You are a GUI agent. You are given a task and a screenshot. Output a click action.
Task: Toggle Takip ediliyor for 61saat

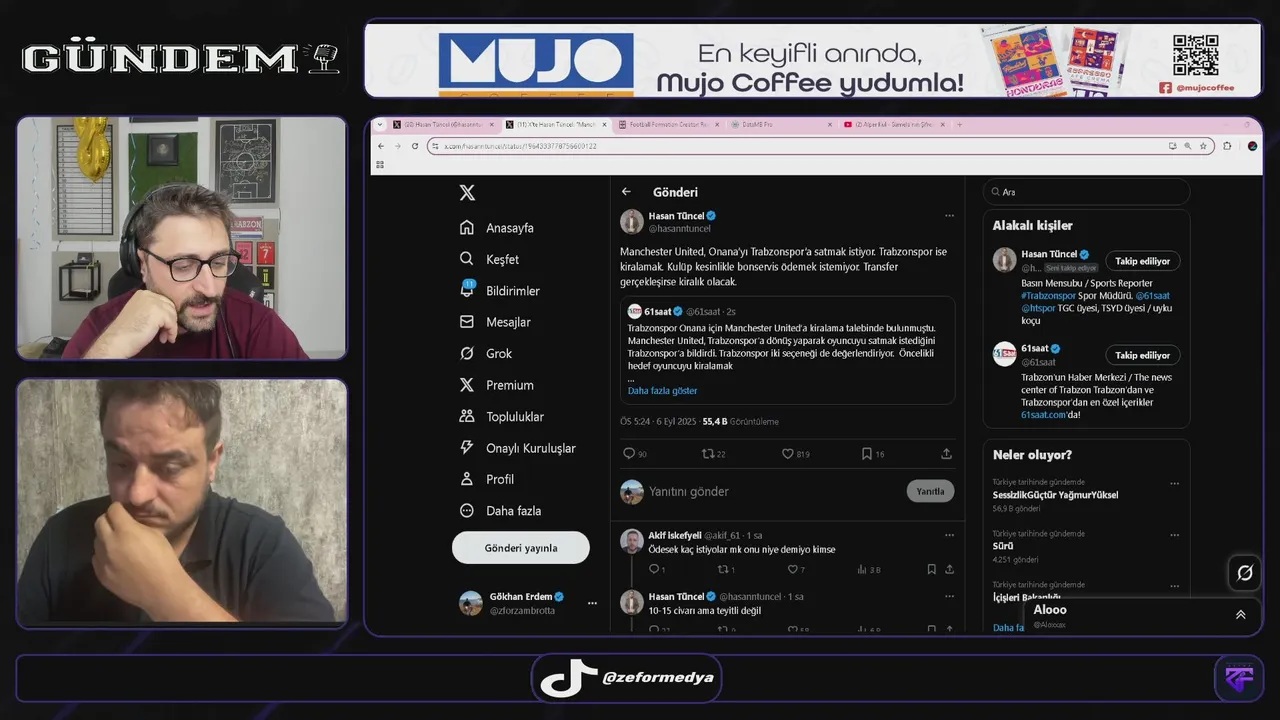coord(1142,355)
